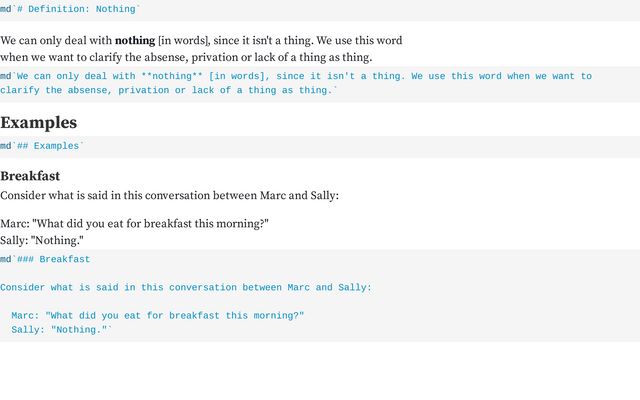640x400 pixels.
Task: Click Marc's rendered breakfast question line
Action: point(134,224)
